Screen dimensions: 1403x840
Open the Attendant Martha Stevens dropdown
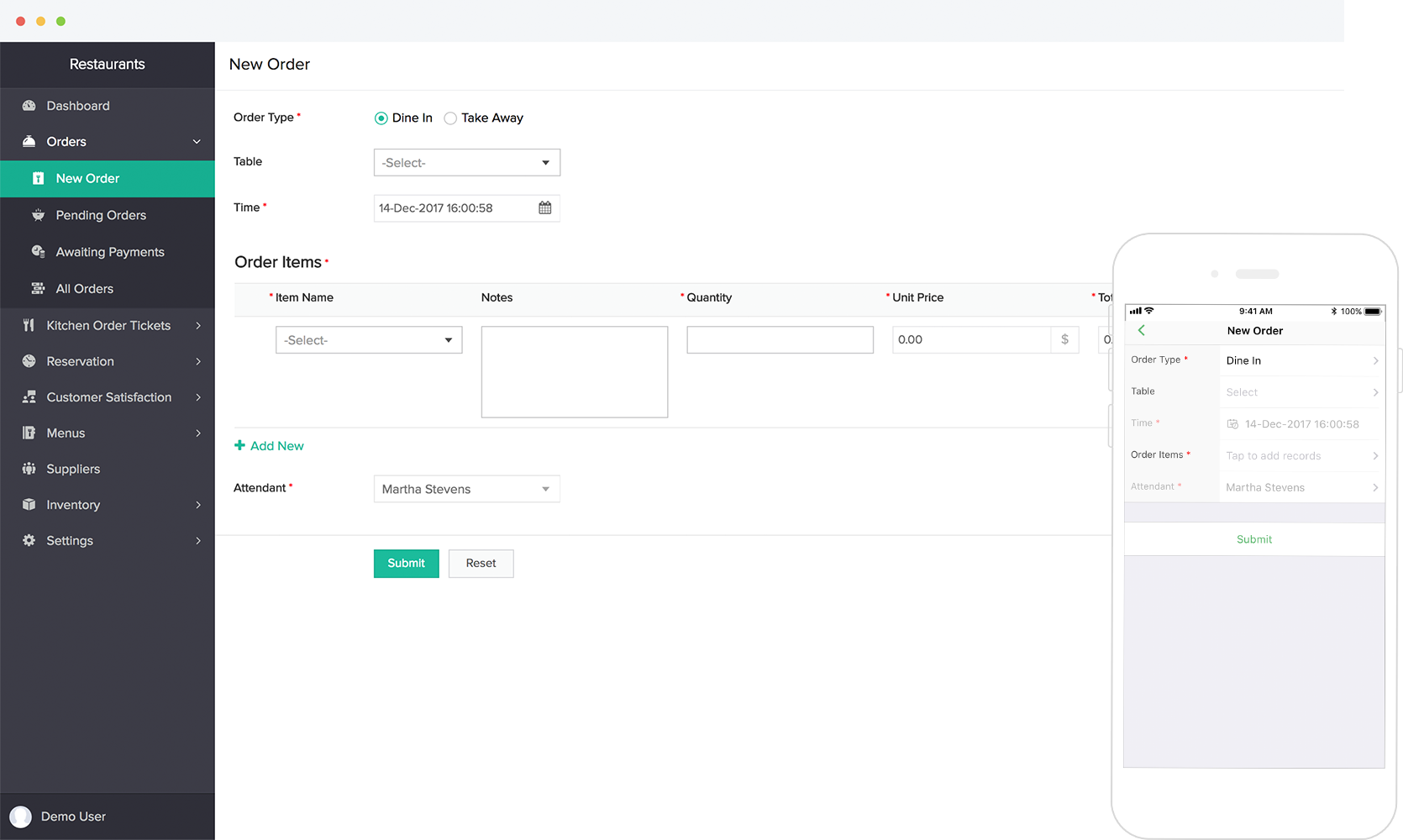[x=467, y=489]
